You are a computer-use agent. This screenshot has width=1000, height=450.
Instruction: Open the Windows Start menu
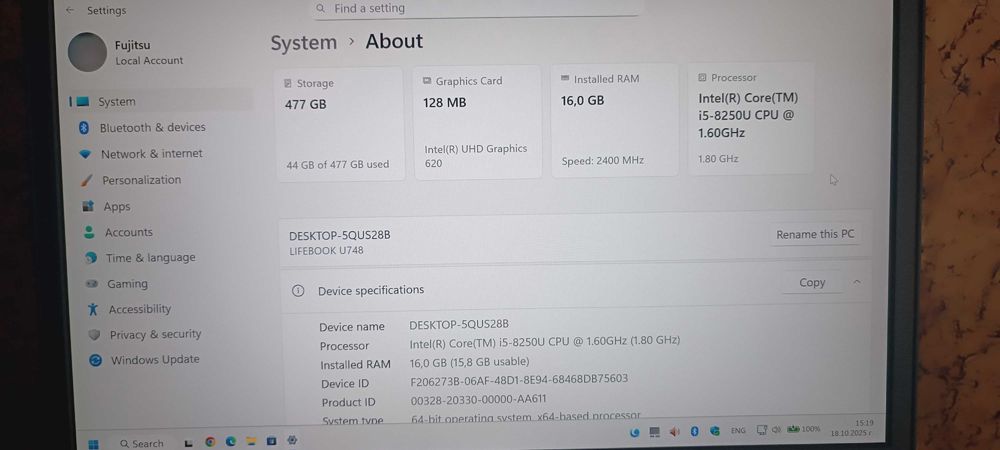[93, 444]
